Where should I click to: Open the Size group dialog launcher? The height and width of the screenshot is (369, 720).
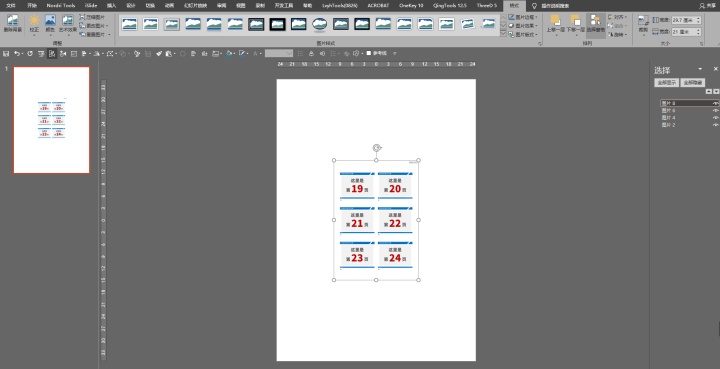[x=702, y=44]
